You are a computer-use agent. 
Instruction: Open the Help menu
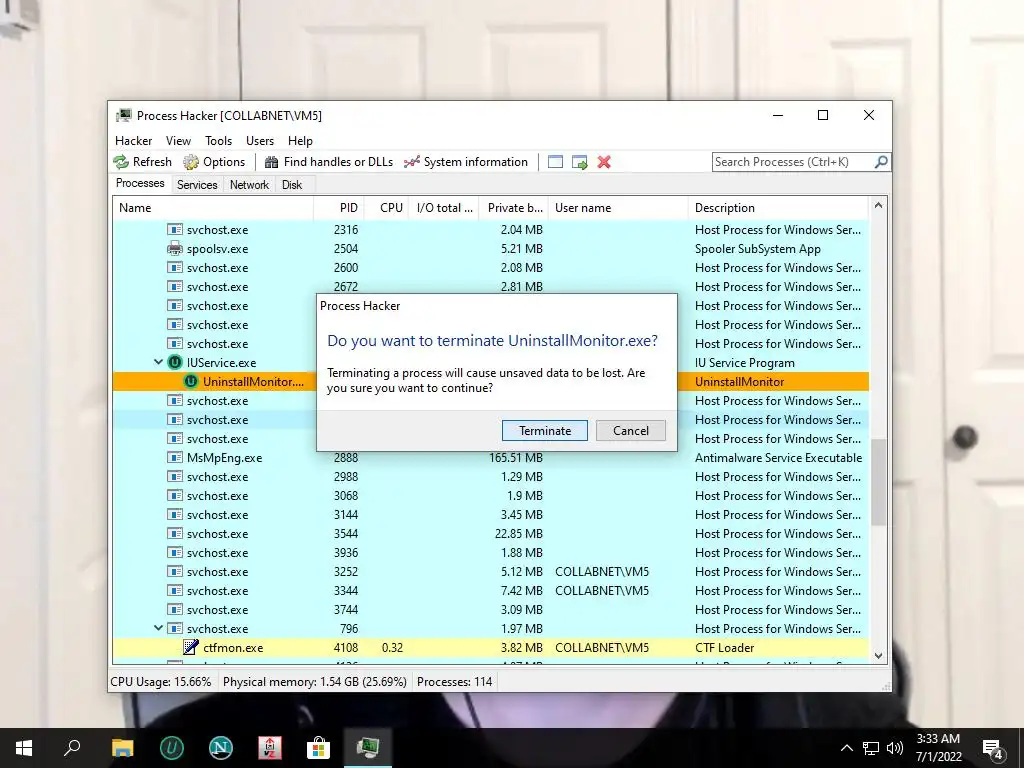[x=300, y=141]
